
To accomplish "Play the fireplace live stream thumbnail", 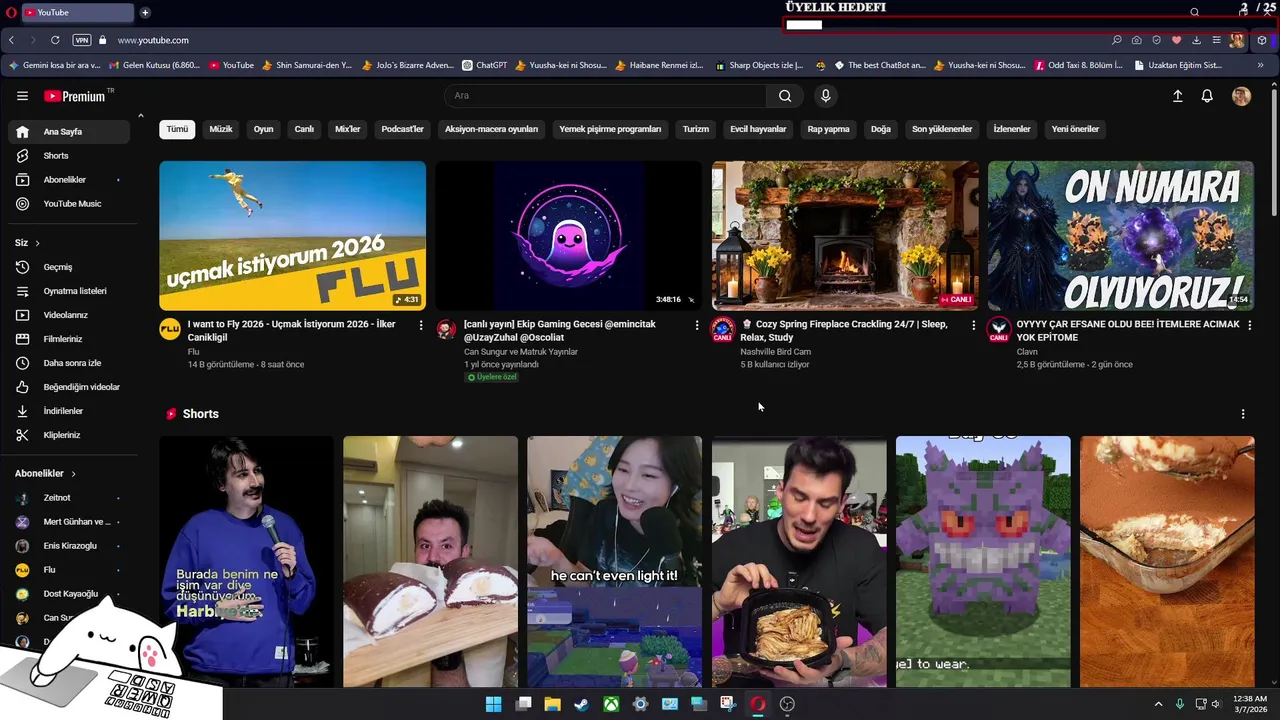I will (x=845, y=236).
